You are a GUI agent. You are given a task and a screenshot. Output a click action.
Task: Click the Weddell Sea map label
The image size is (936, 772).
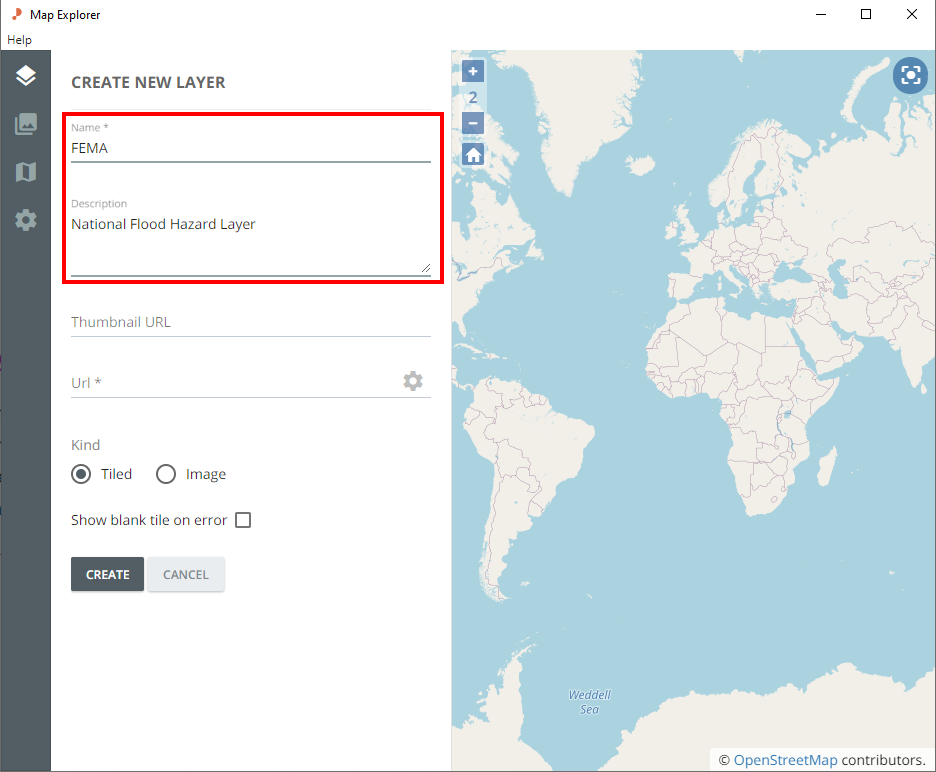click(589, 702)
